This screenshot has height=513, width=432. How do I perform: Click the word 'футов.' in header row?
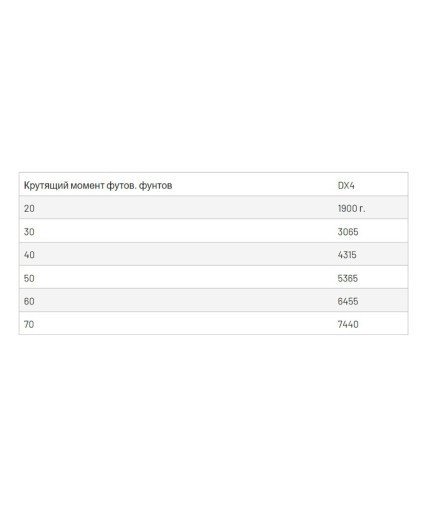point(122,186)
